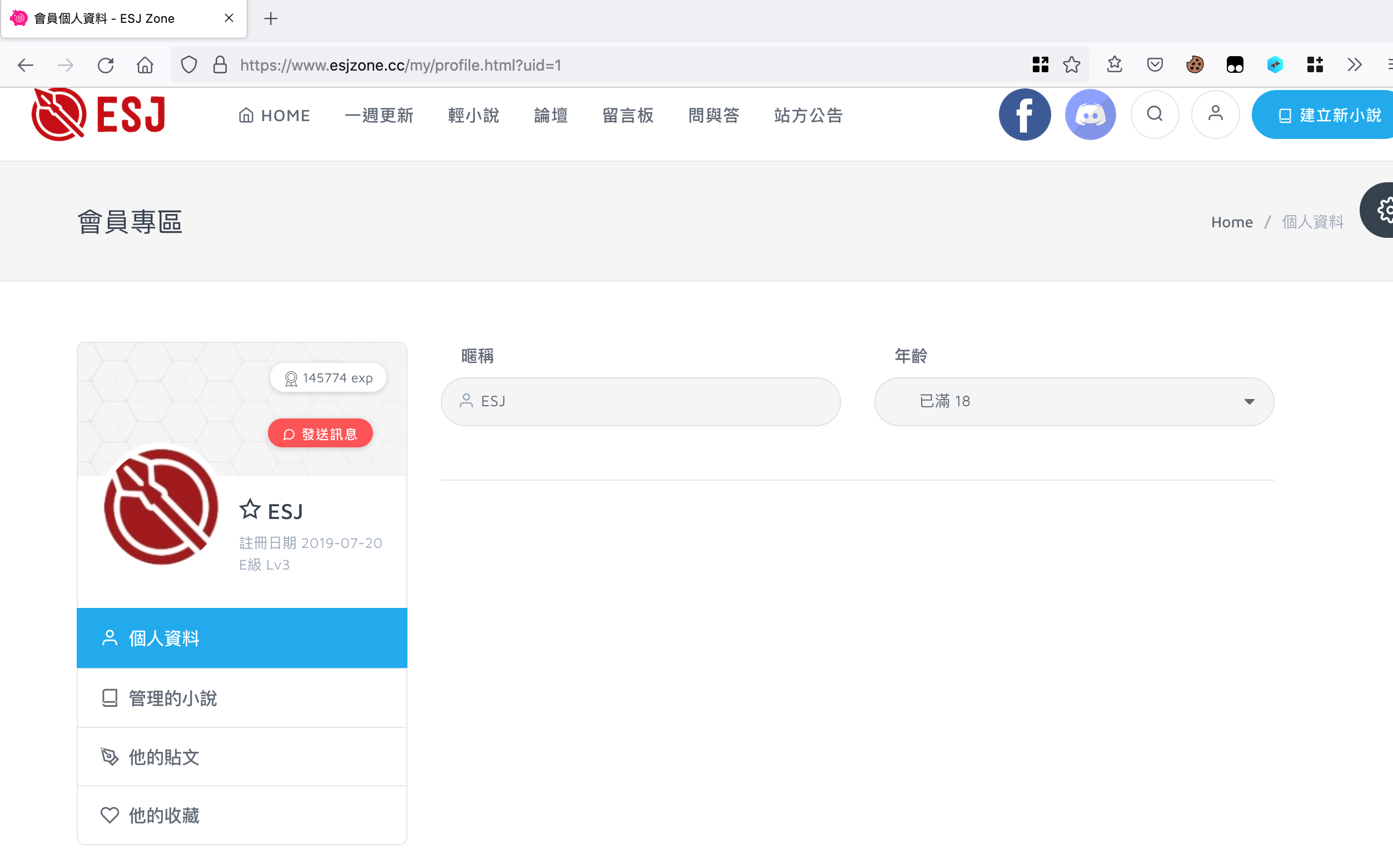Open the user account icon in header

(1215, 114)
